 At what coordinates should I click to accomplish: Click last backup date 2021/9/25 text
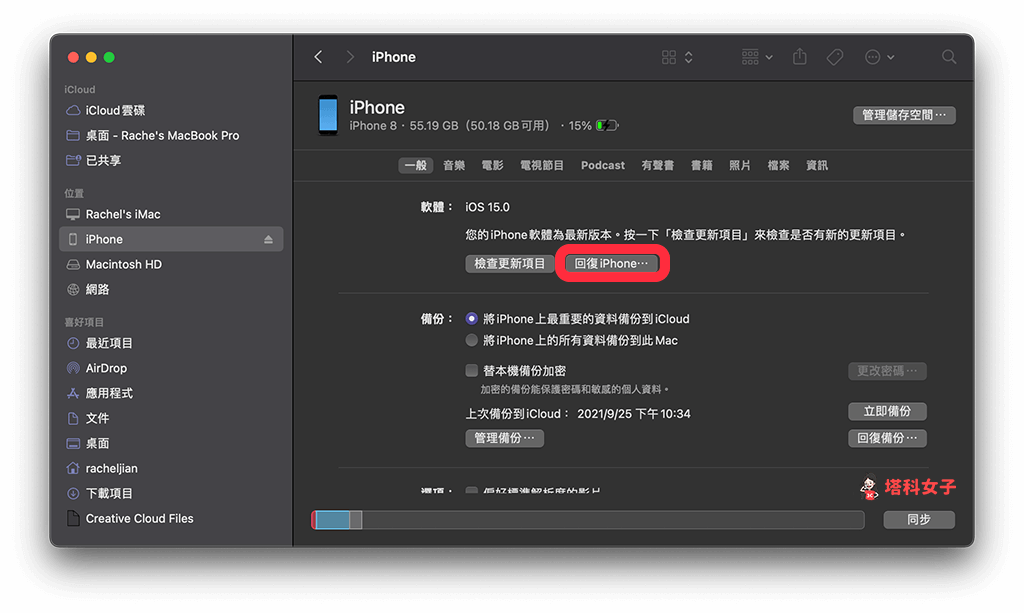(633, 414)
